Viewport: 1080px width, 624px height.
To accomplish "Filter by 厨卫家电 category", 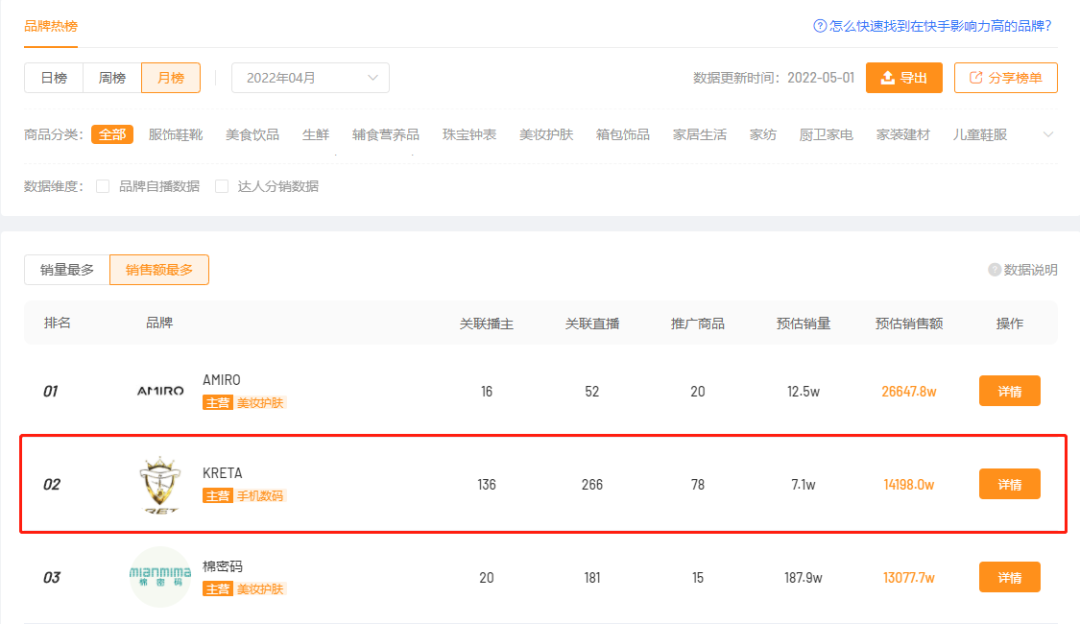I will (x=826, y=135).
